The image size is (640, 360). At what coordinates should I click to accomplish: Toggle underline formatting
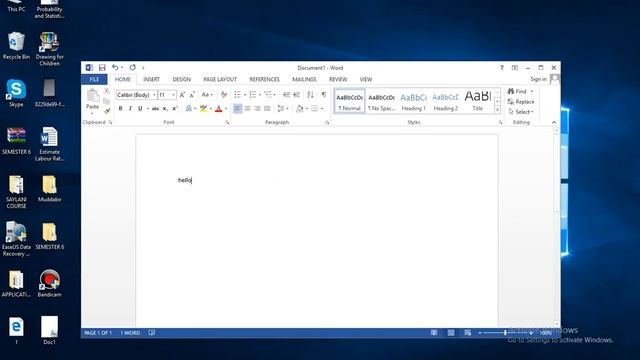point(140,109)
